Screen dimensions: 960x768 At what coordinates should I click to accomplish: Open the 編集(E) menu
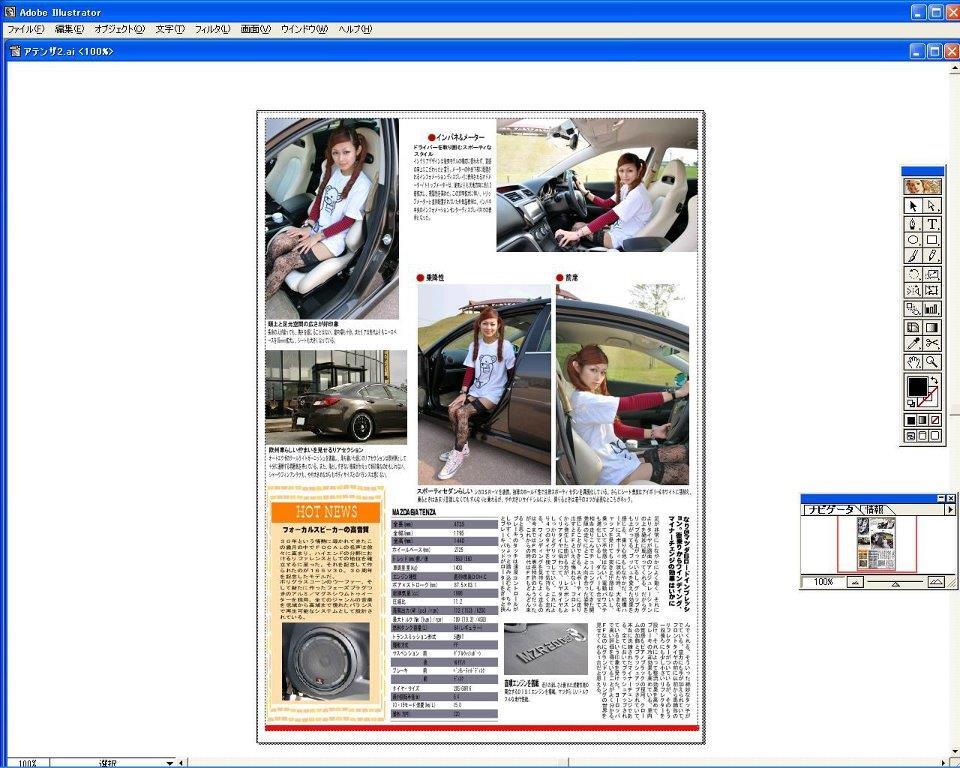pyautogui.click(x=69, y=29)
